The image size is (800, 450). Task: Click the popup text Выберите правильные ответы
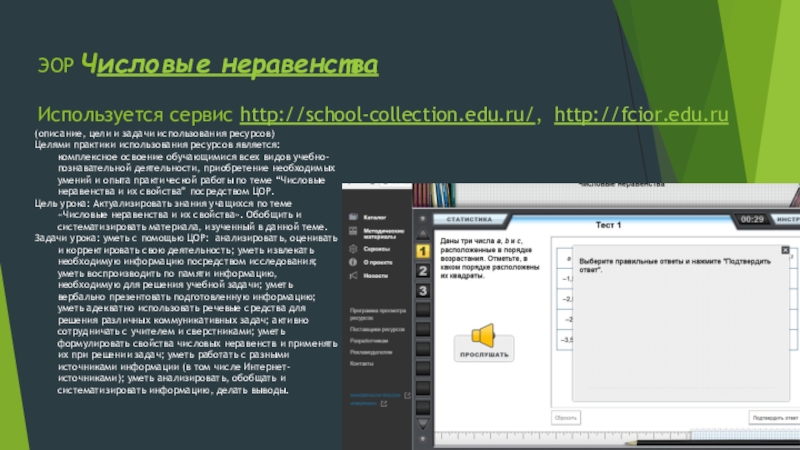click(674, 265)
